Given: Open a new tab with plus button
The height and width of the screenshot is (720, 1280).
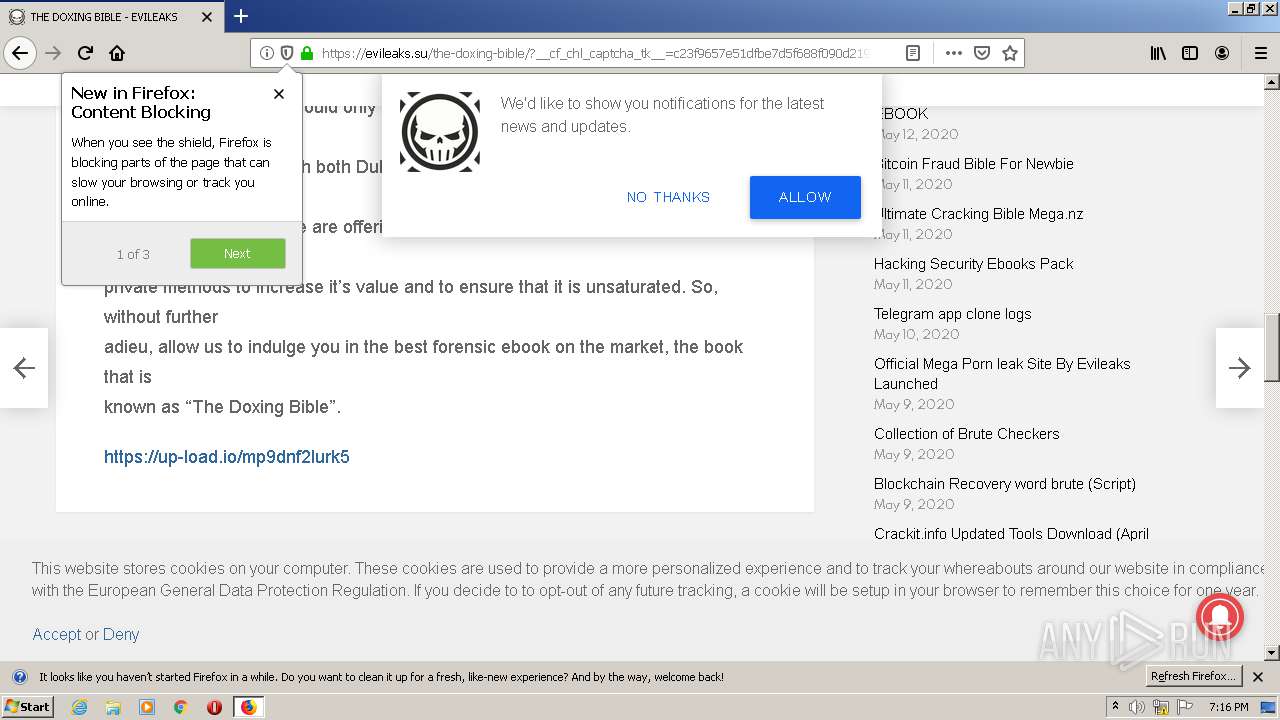Looking at the screenshot, I should point(241,16).
